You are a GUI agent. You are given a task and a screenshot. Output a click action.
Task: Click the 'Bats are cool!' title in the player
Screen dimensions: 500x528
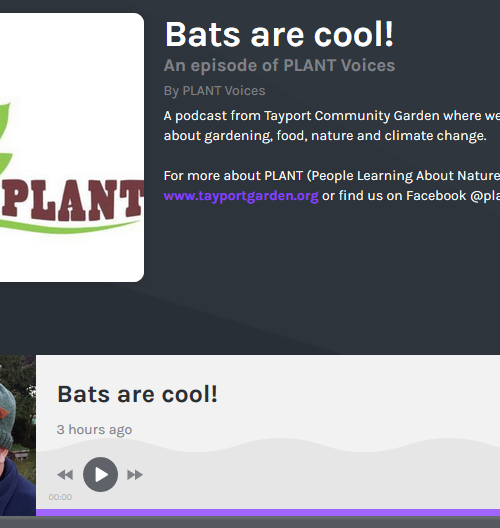(x=138, y=394)
